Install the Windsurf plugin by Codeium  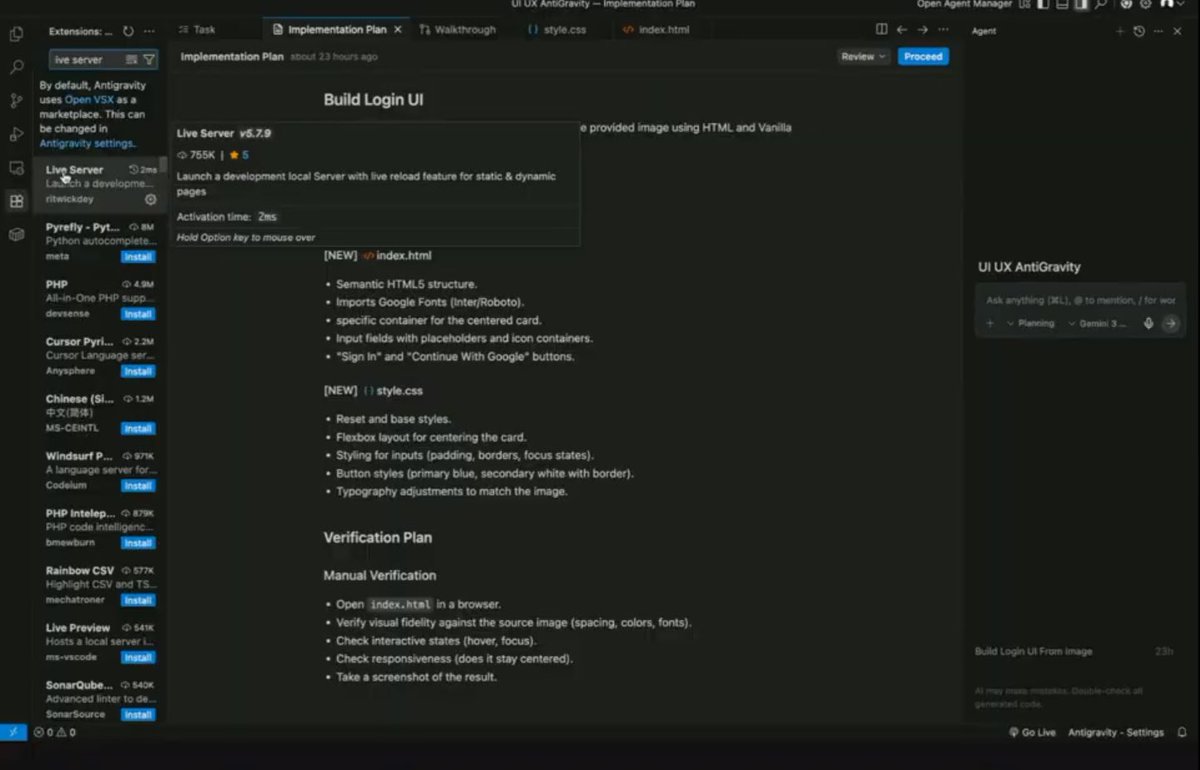[138, 486]
